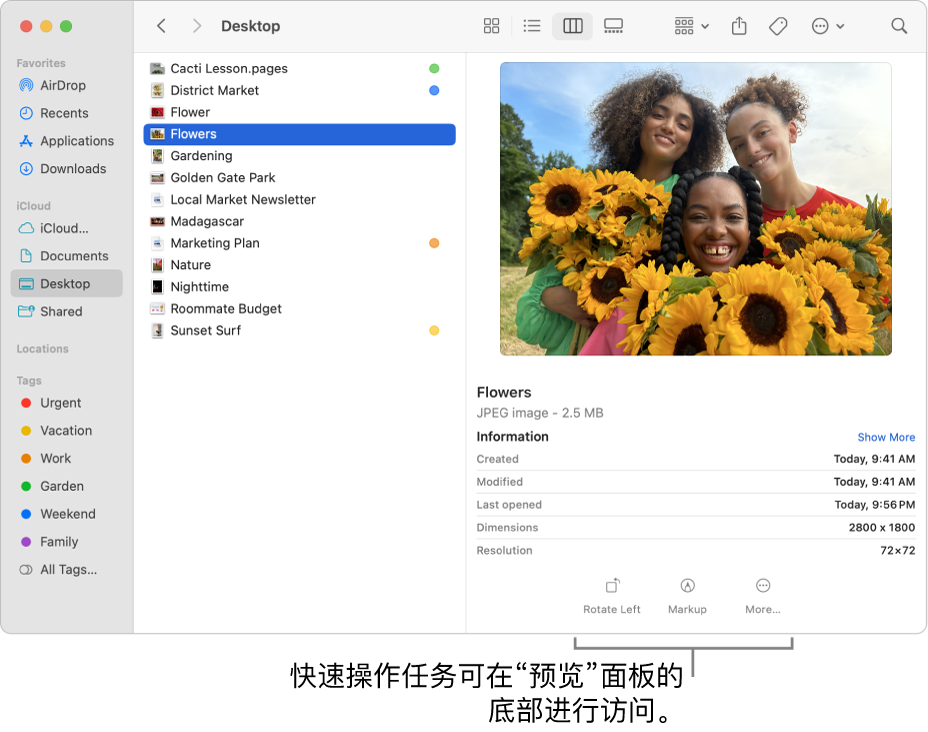The width and height of the screenshot is (928, 732).
Task: Switch to column view
Action: tap(572, 26)
